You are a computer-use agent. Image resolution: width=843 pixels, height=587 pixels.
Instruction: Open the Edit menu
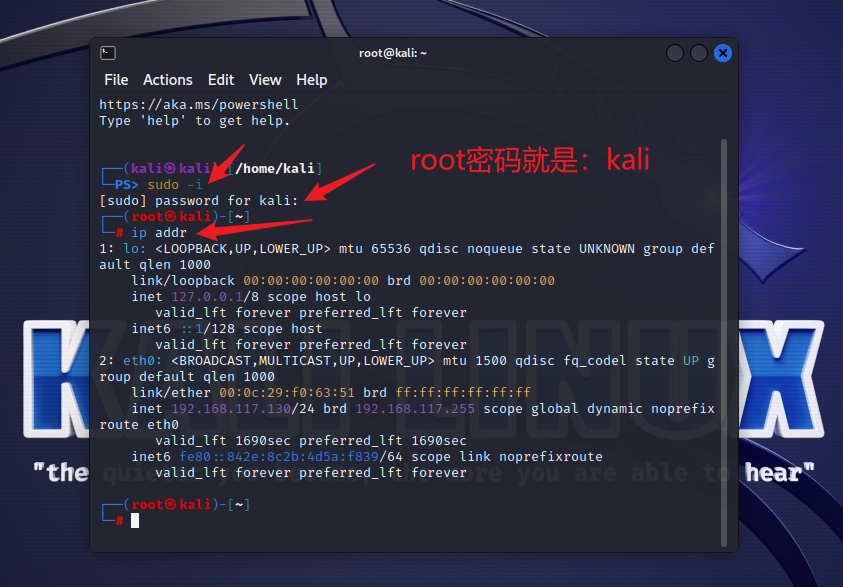tap(221, 80)
